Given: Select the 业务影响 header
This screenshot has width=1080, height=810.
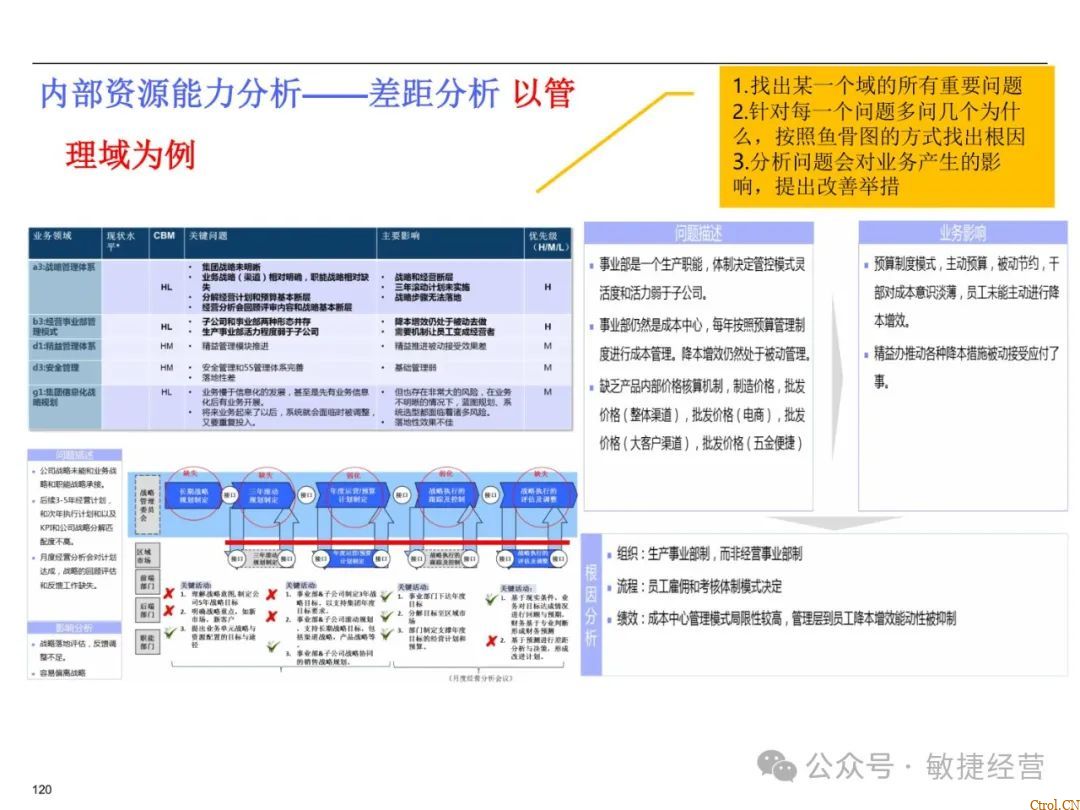Looking at the screenshot, I should 961,233.
